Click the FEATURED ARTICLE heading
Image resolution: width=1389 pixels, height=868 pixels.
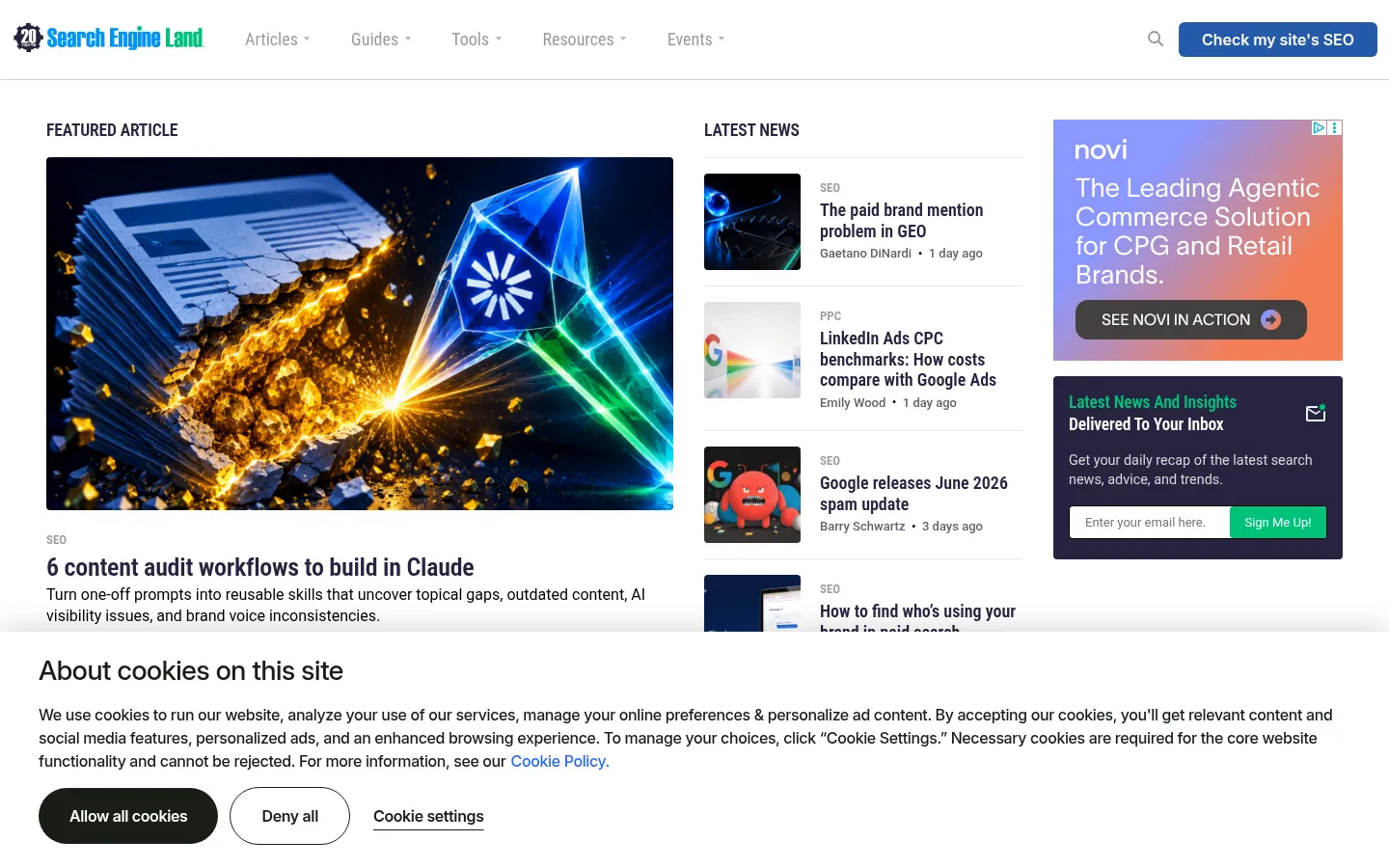(112, 130)
